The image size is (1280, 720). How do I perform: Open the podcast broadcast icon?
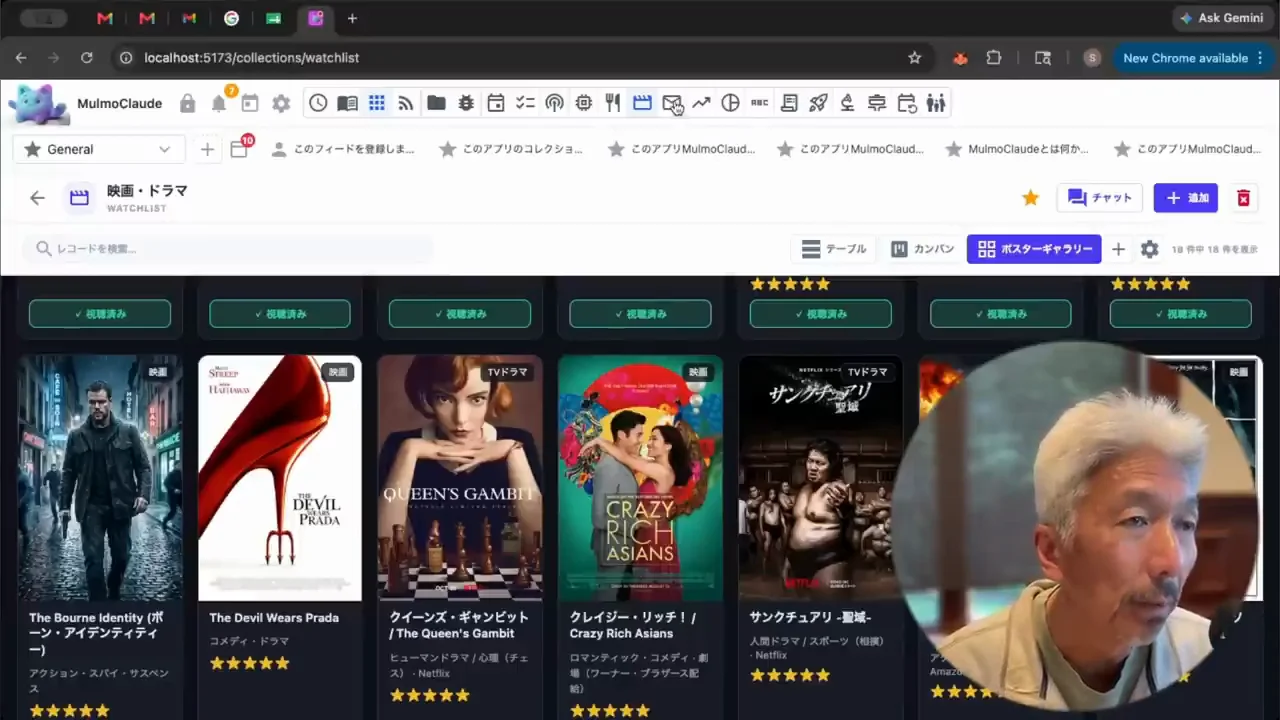click(554, 103)
